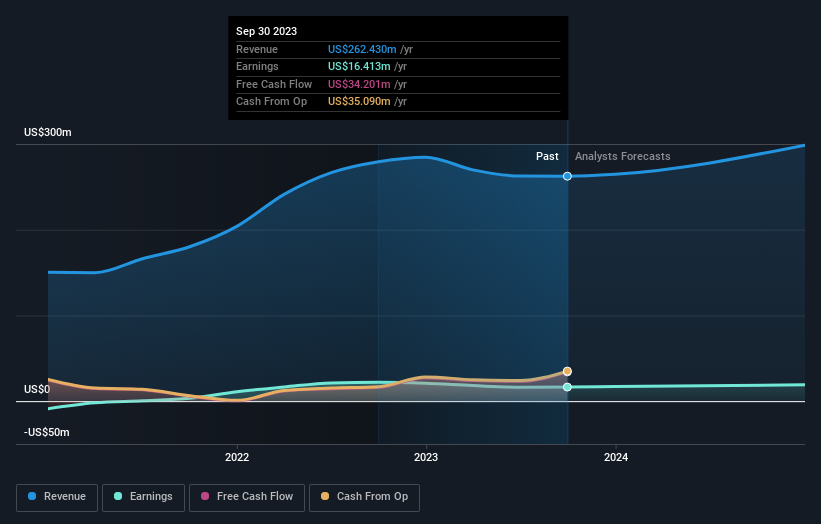Click the 'Analysts Forecasts' label
The width and height of the screenshot is (821, 524).
[623, 156]
